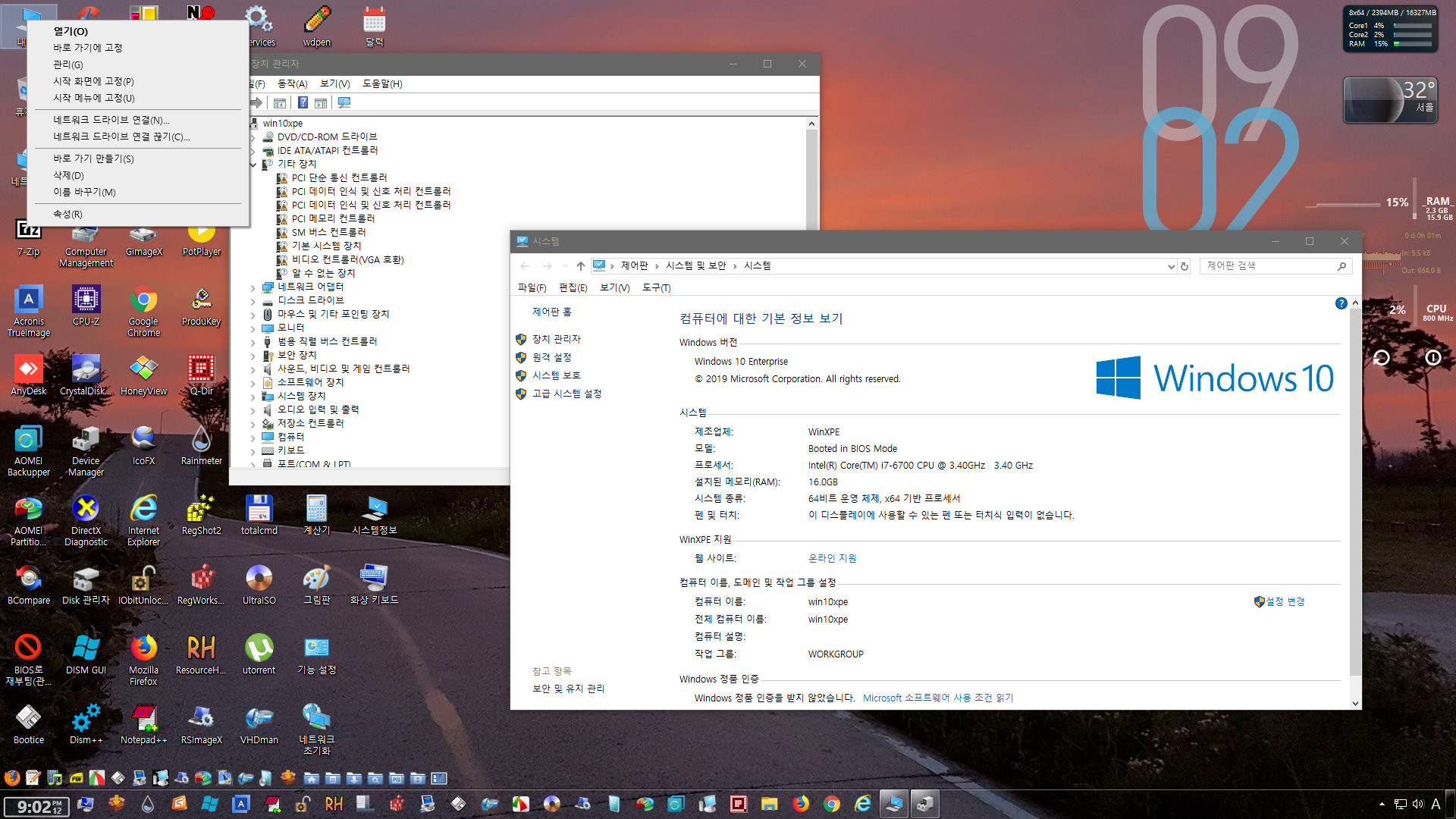Click the Chrome icon on the taskbar

pos(831,804)
